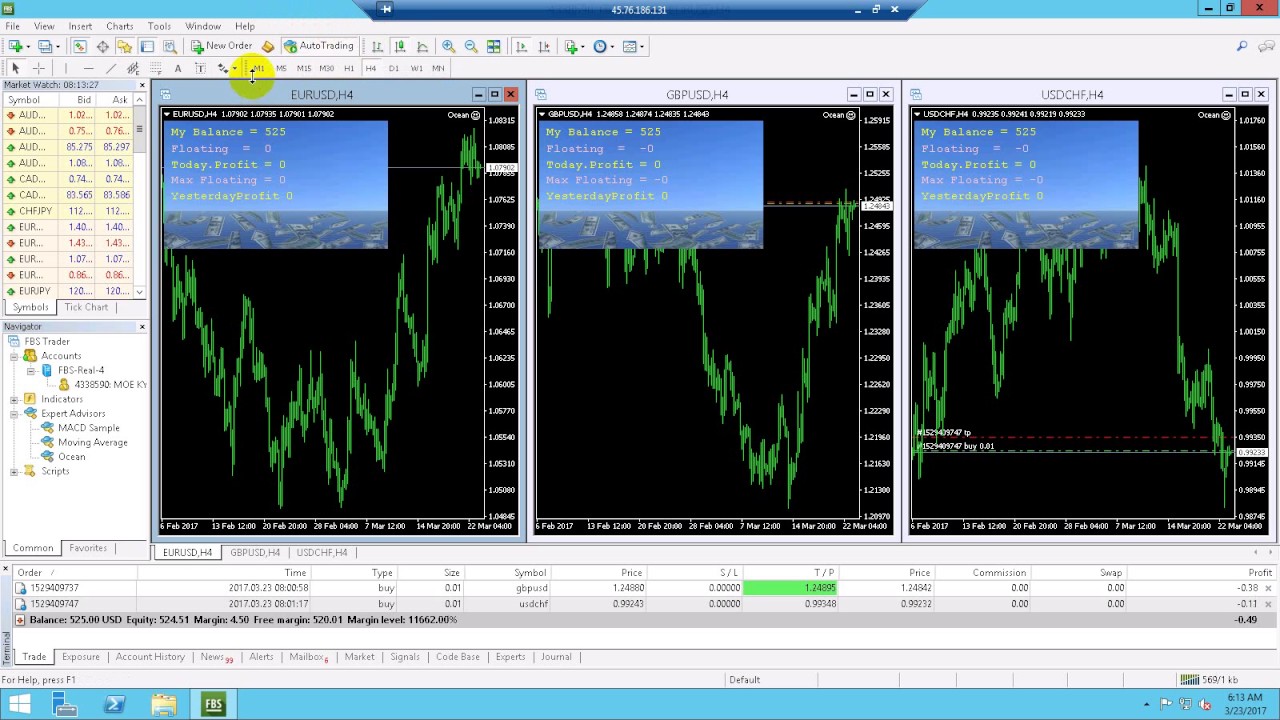Switch timeframe to H1
This screenshot has width=1280, height=720.
[x=349, y=68]
